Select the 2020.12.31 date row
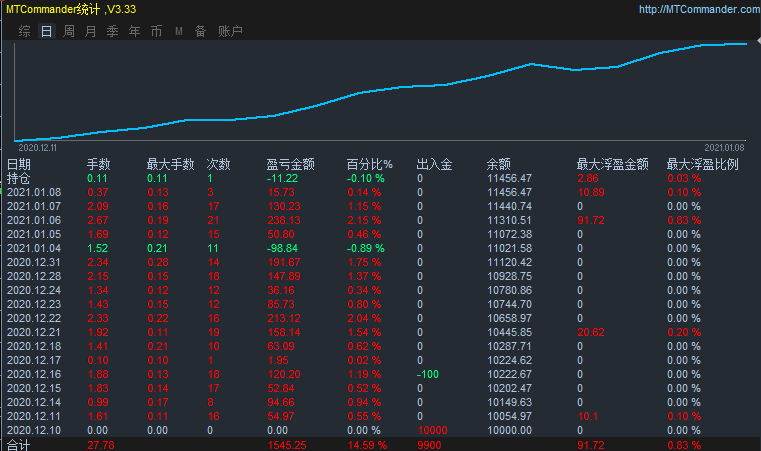 point(34,263)
